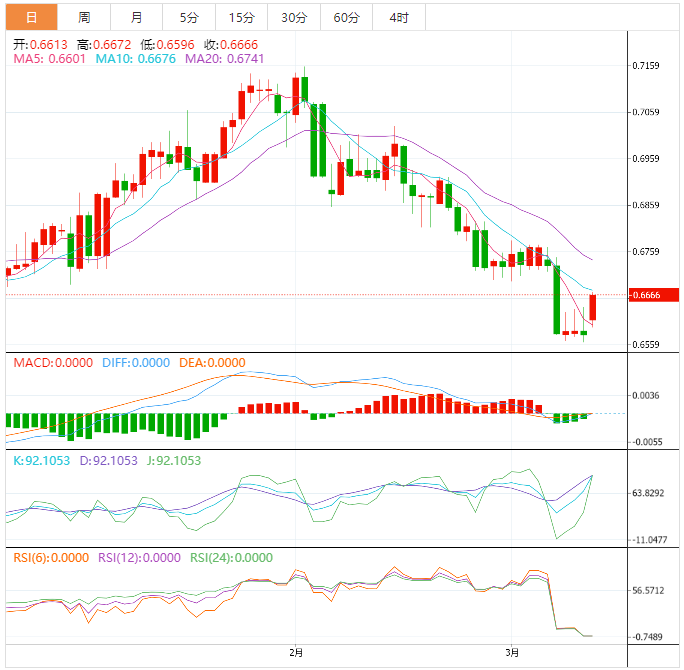Switch to the 5分 timeframe

(189, 17)
